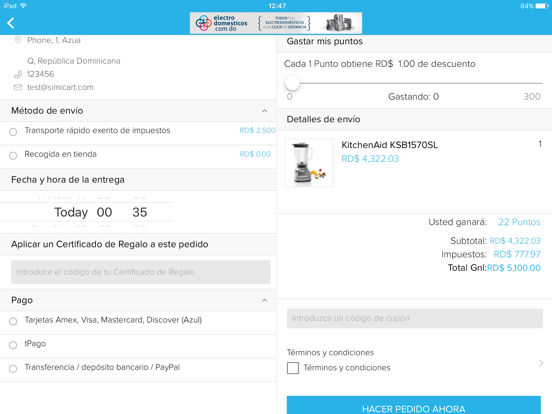Tap the test@simicart.com email text
Image resolution: width=552 pixels, height=414 pixels.
click(60, 87)
